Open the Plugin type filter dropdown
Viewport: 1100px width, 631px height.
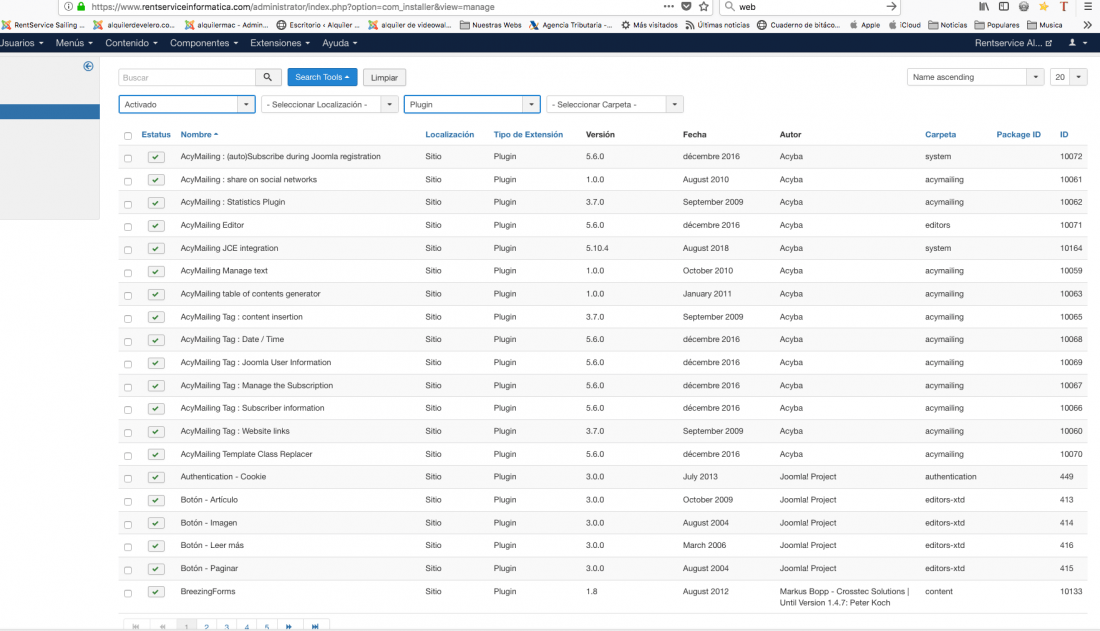click(471, 105)
